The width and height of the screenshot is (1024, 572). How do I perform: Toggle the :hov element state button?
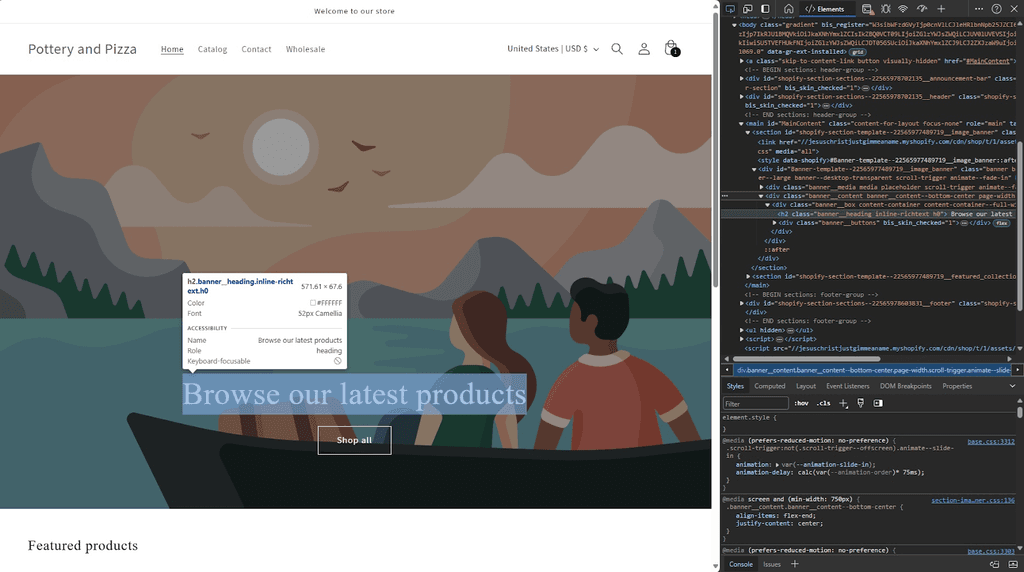[x=801, y=404]
